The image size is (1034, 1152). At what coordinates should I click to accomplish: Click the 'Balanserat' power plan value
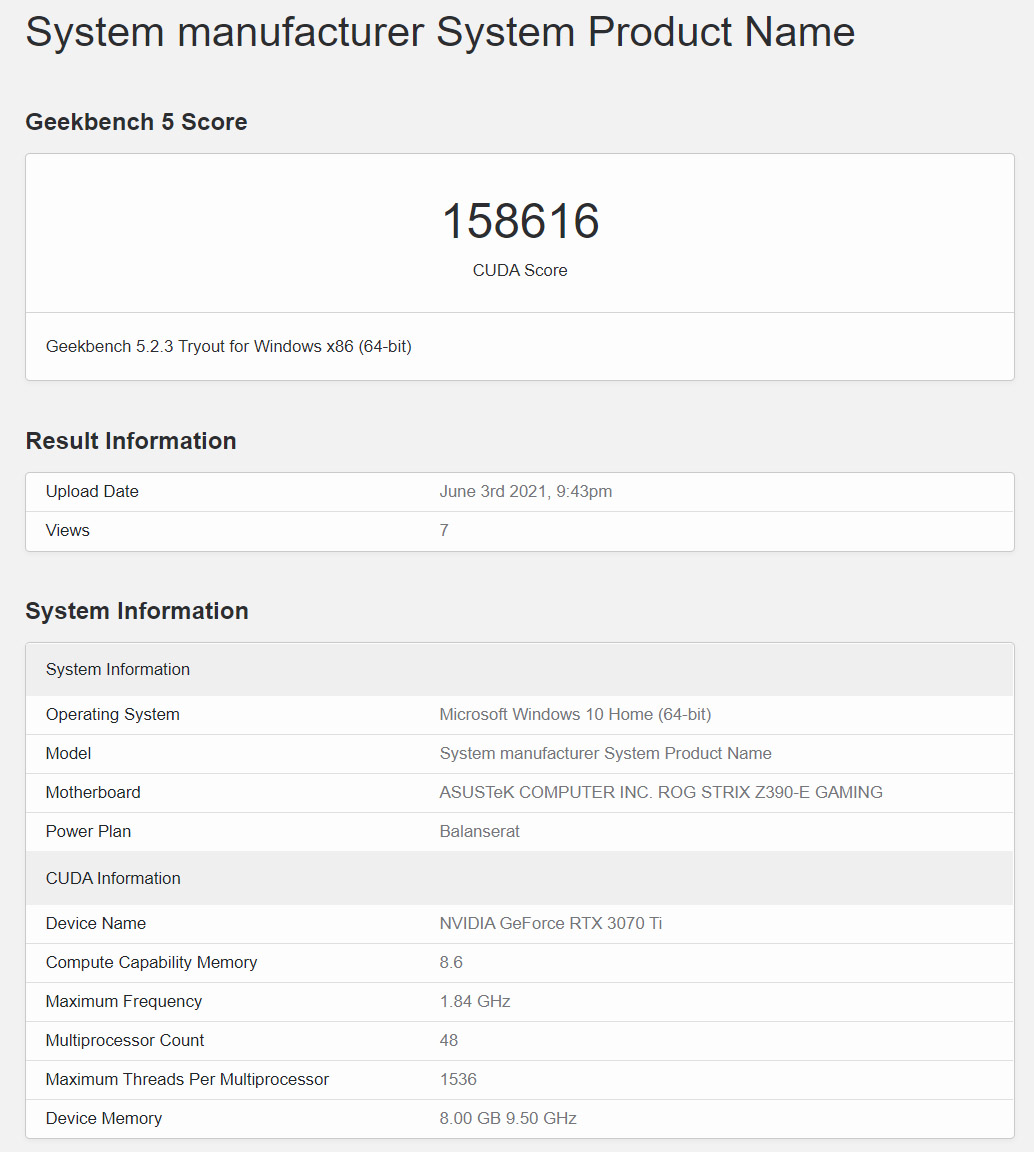[479, 831]
